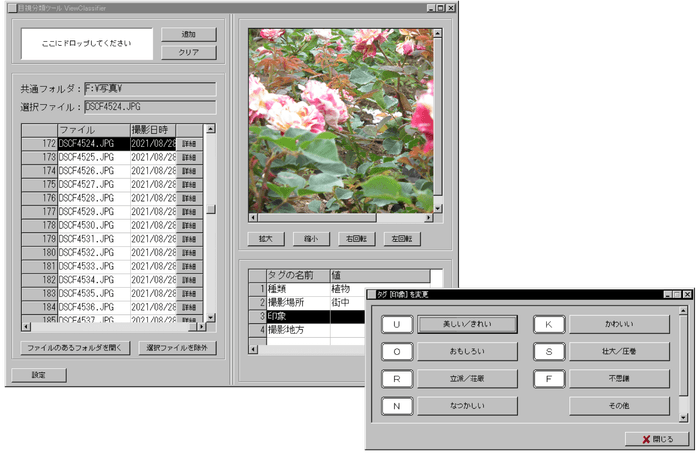The width and height of the screenshot is (700, 454).
Task: Open the 設定 settings button
Action: (x=39, y=375)
